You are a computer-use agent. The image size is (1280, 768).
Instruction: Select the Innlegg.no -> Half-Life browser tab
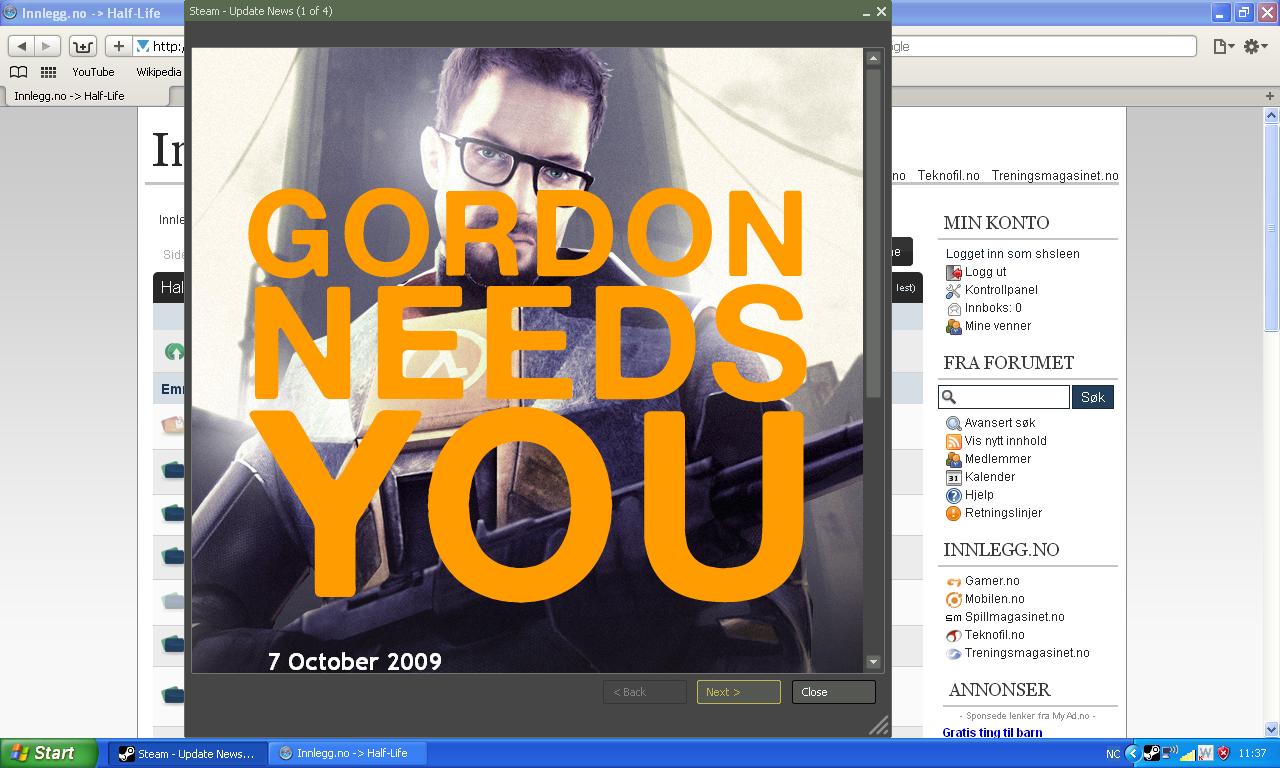(85, 96)
